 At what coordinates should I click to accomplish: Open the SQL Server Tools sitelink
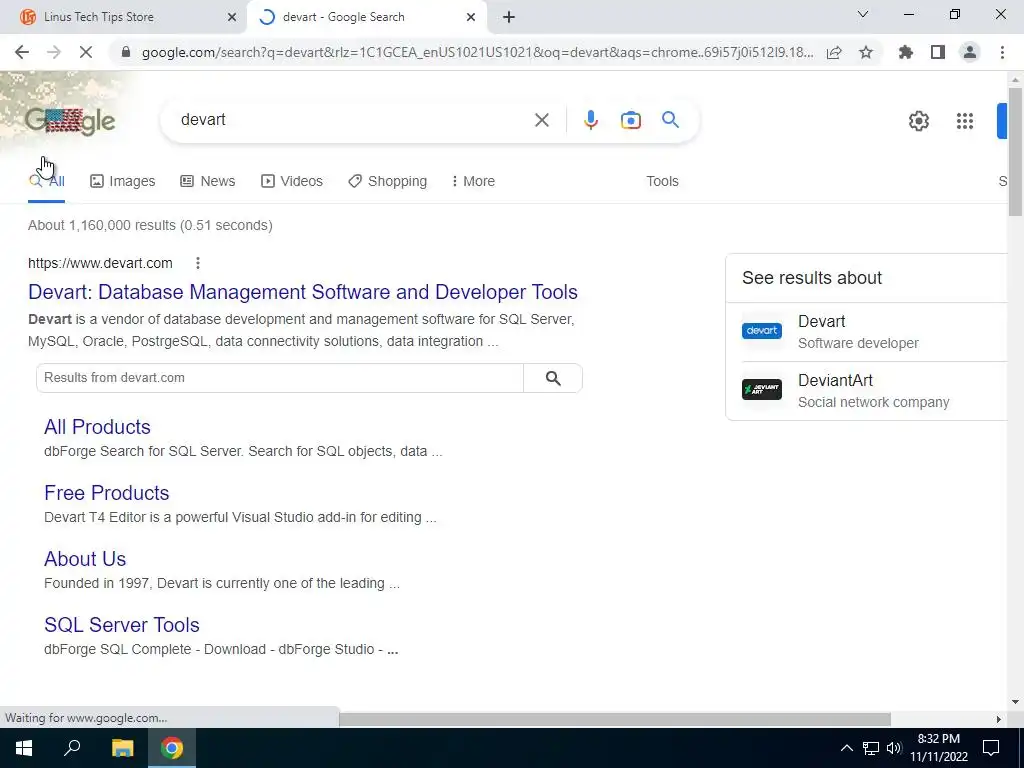pyautogui.click(x=122, y=625)
